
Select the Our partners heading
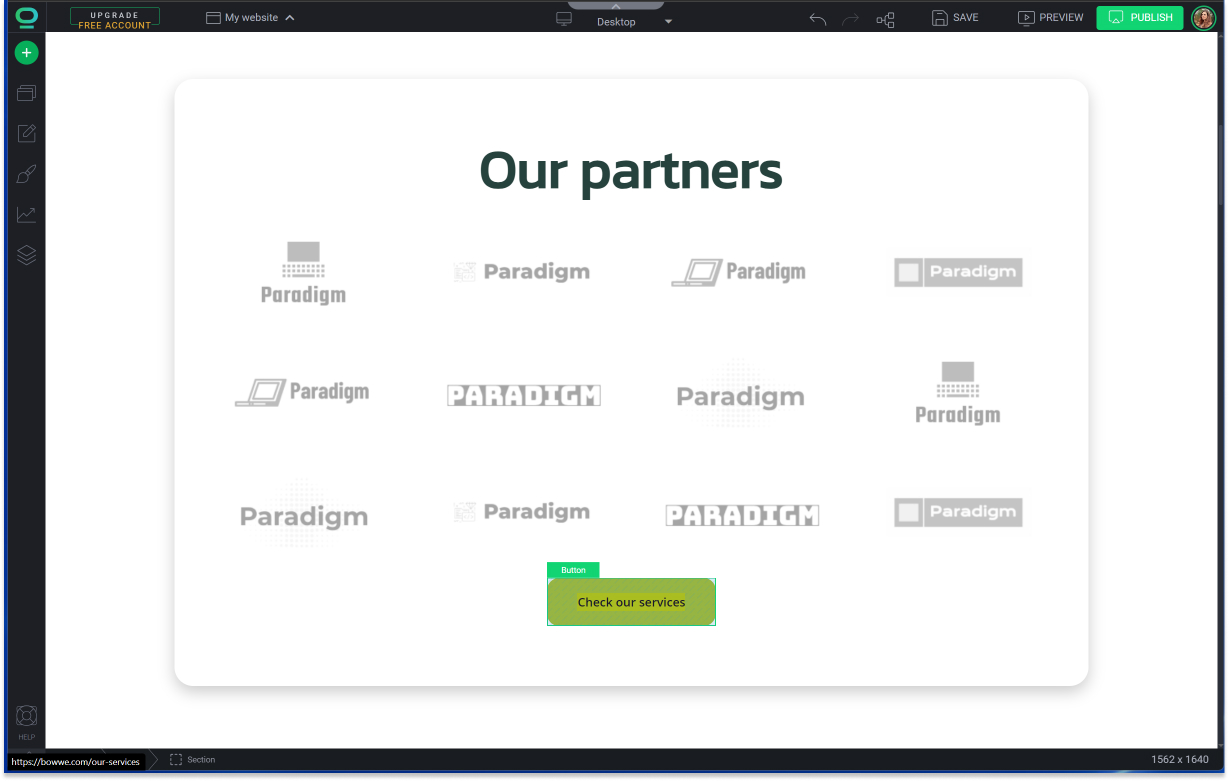coord(631,170)
